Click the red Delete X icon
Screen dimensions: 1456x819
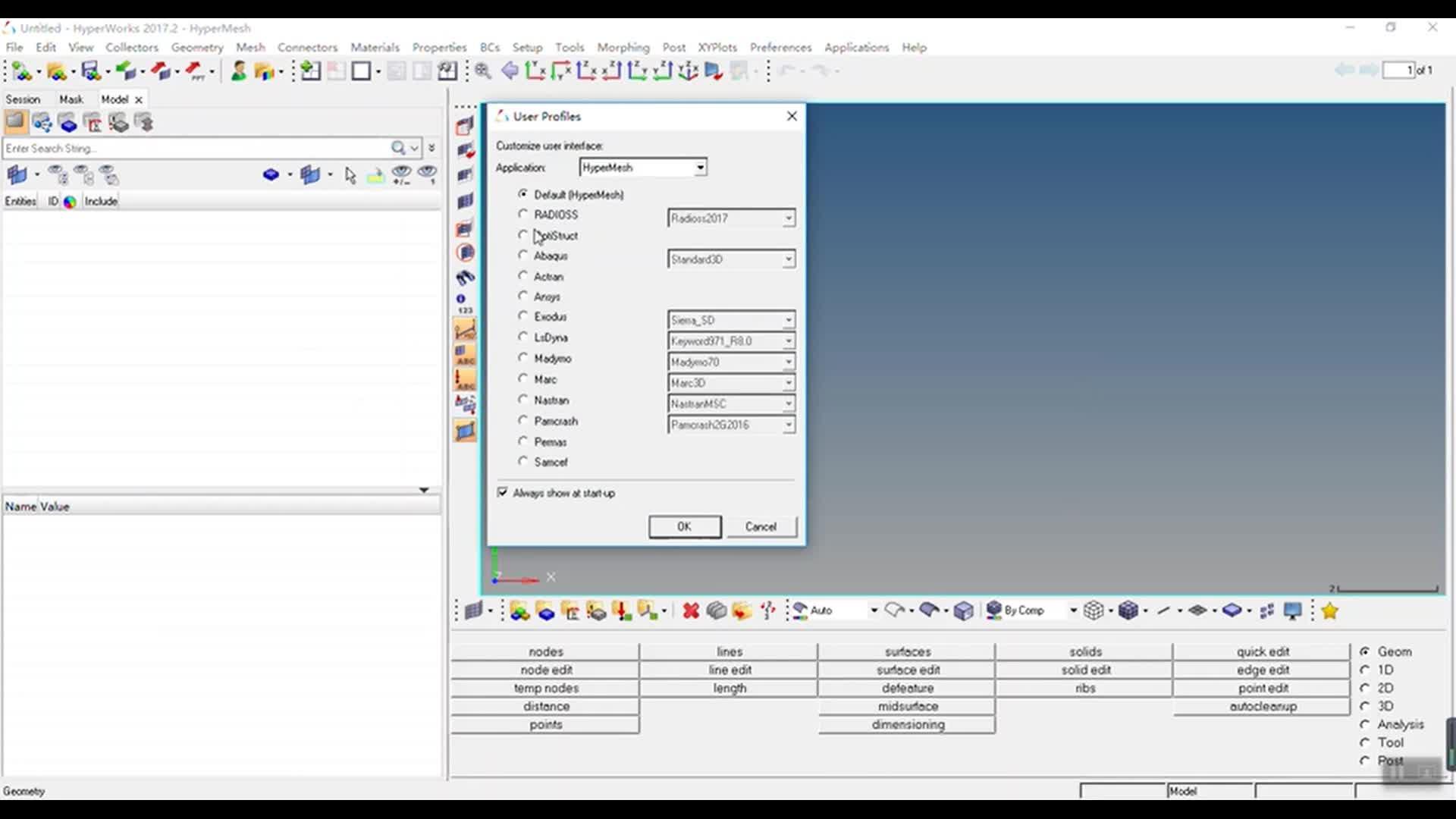(x=690, y=611)
